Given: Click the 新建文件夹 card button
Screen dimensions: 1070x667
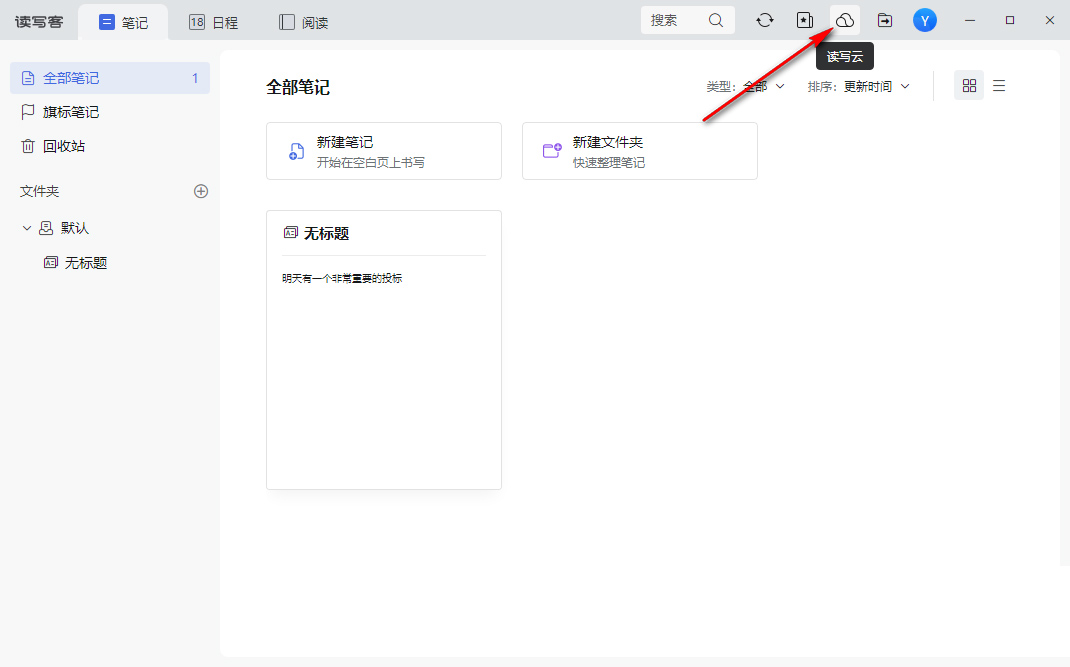Looking at the screenshot, I should pos(639,151).
